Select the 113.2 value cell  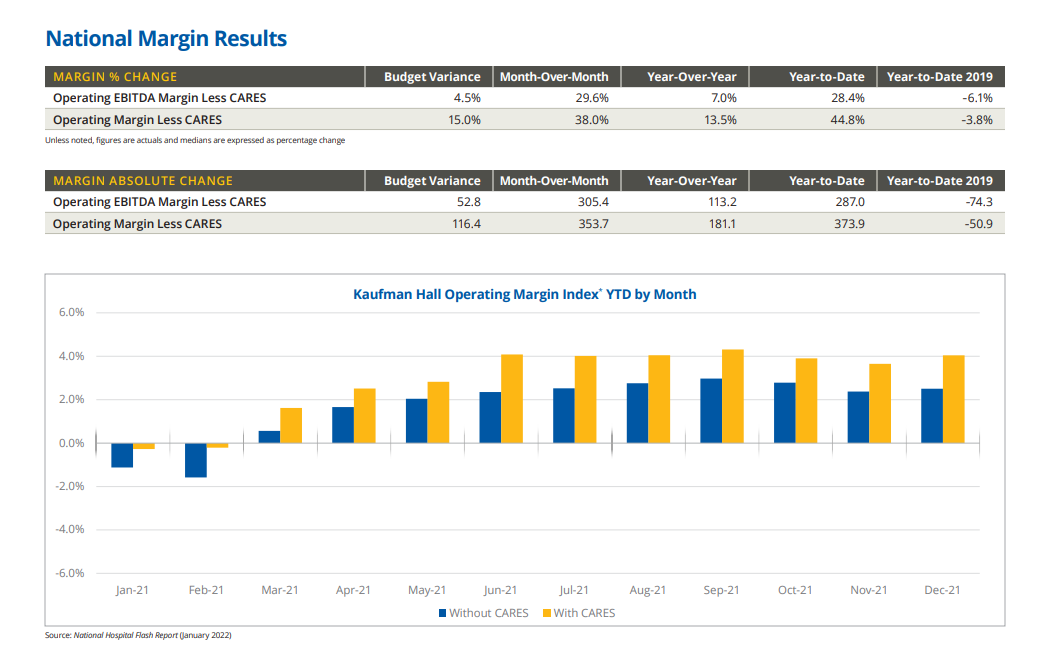[x=722, y=202]
